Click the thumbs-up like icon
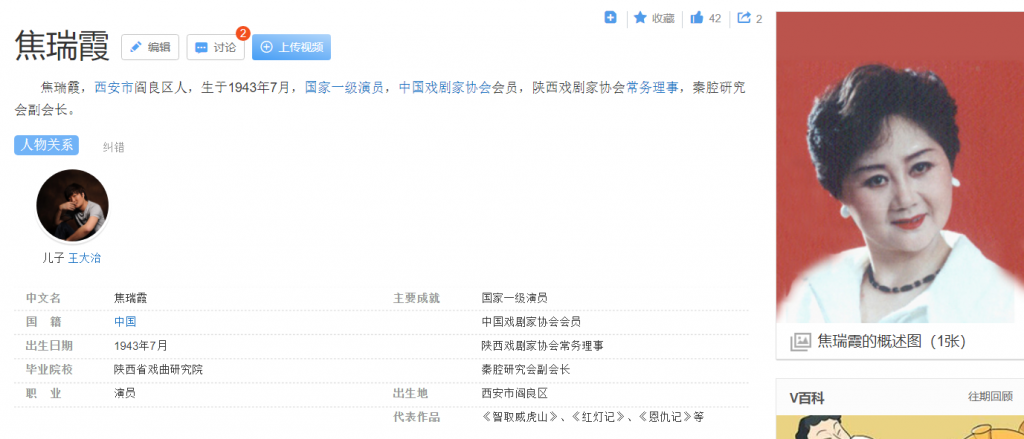 pyautogui.click(x=697, y=18)
